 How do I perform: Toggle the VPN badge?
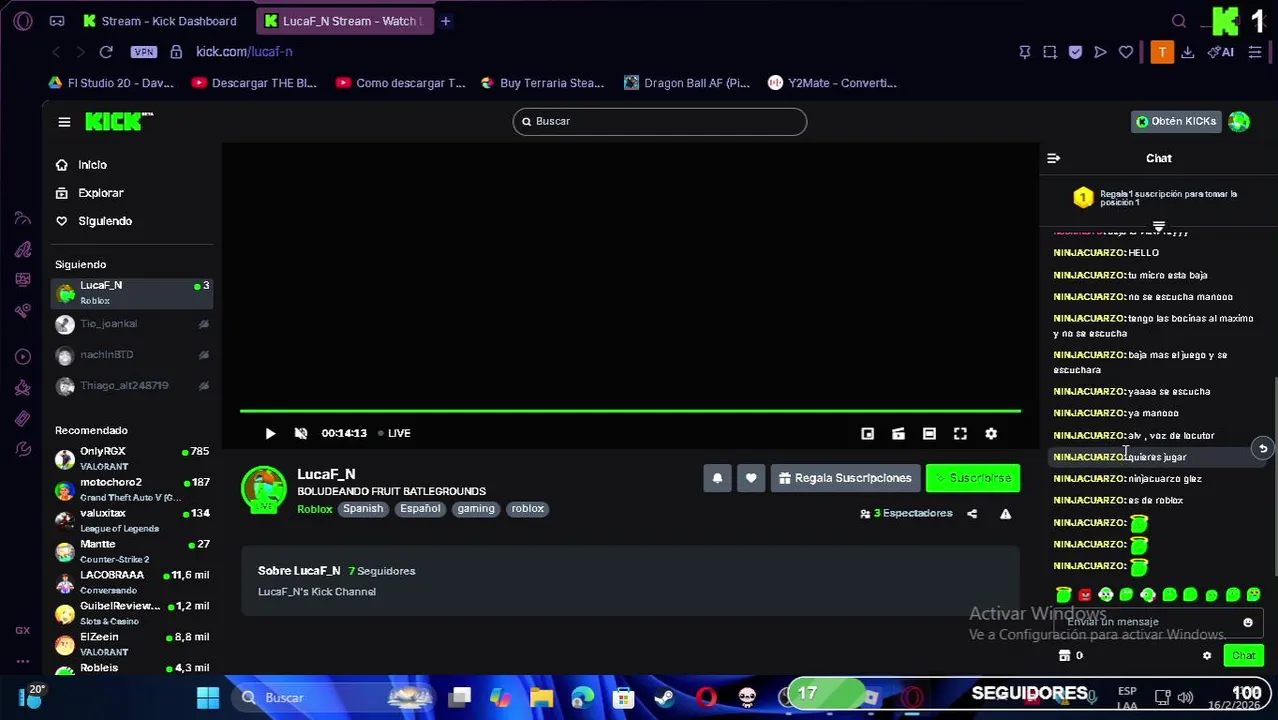144,52
